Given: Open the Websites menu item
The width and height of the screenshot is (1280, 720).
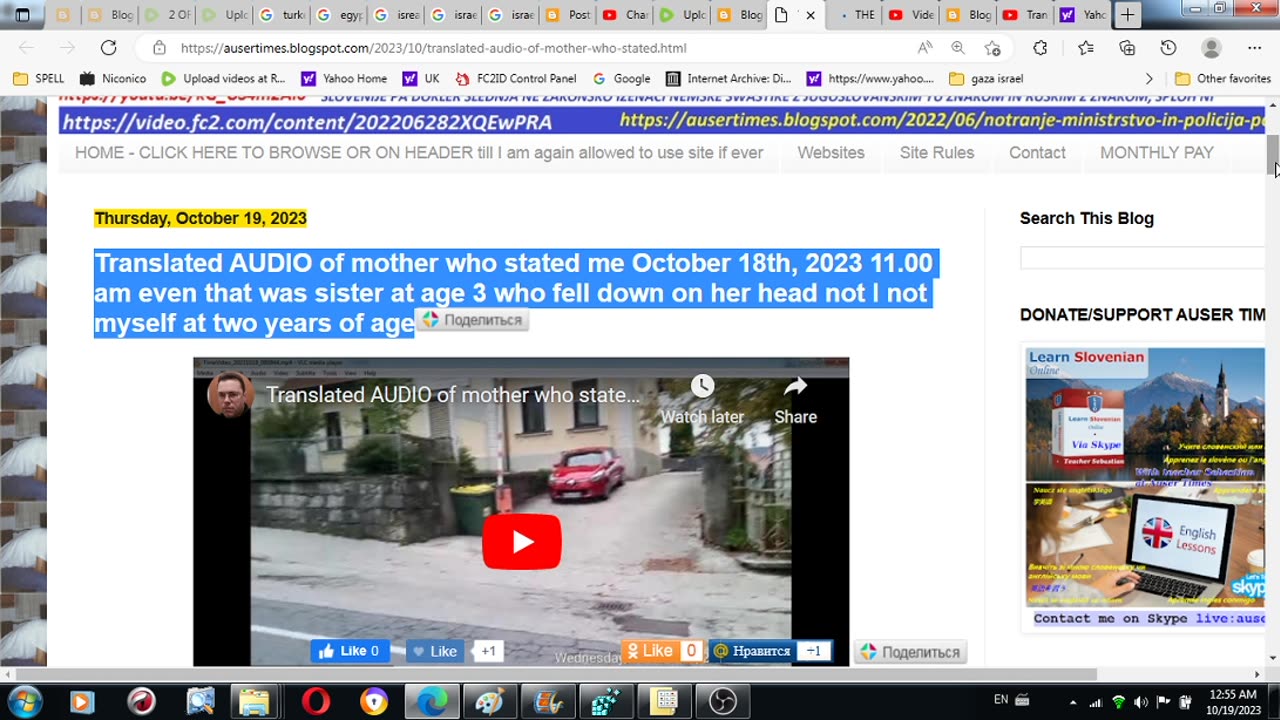Looking at the screenshot, I should 830,152.
